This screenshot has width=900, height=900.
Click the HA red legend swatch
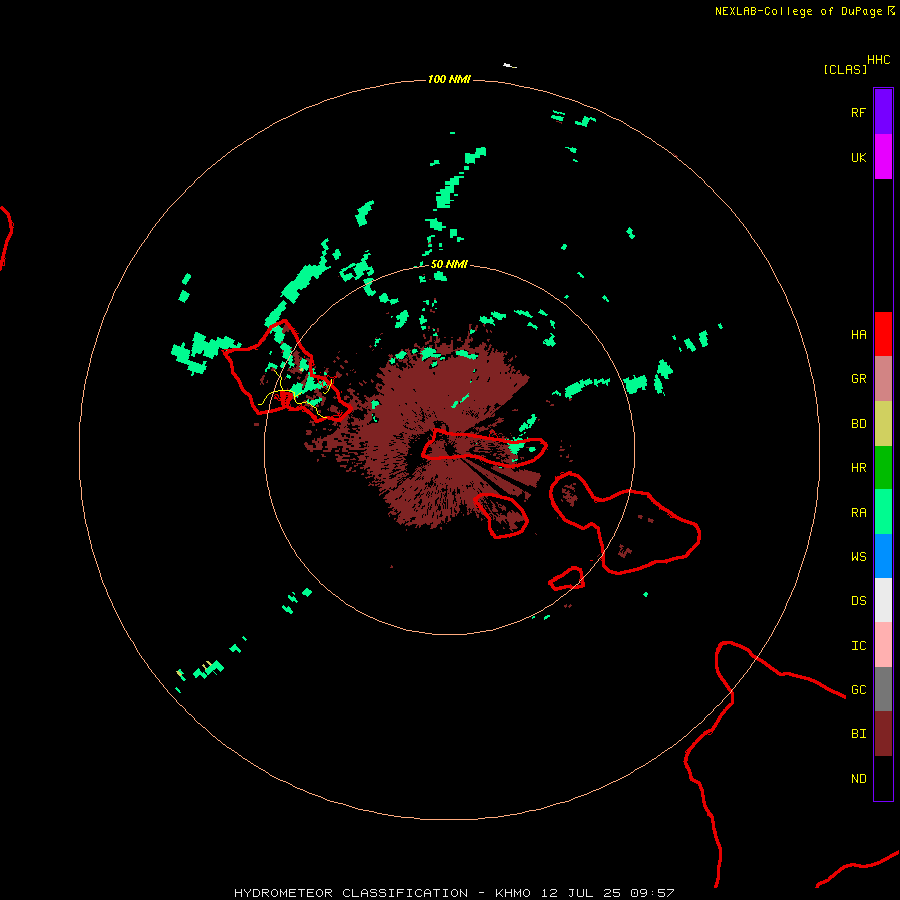(x=883, y=334)
